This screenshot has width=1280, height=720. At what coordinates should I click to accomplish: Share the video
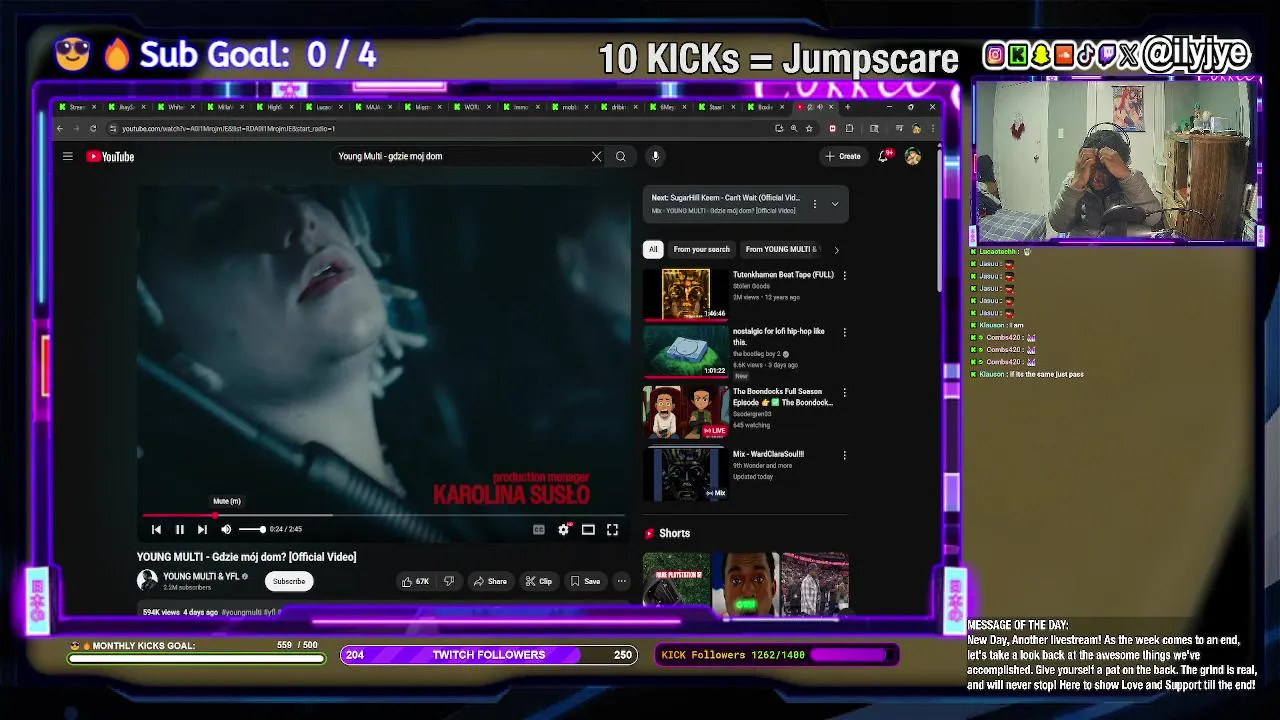[490, 581]
